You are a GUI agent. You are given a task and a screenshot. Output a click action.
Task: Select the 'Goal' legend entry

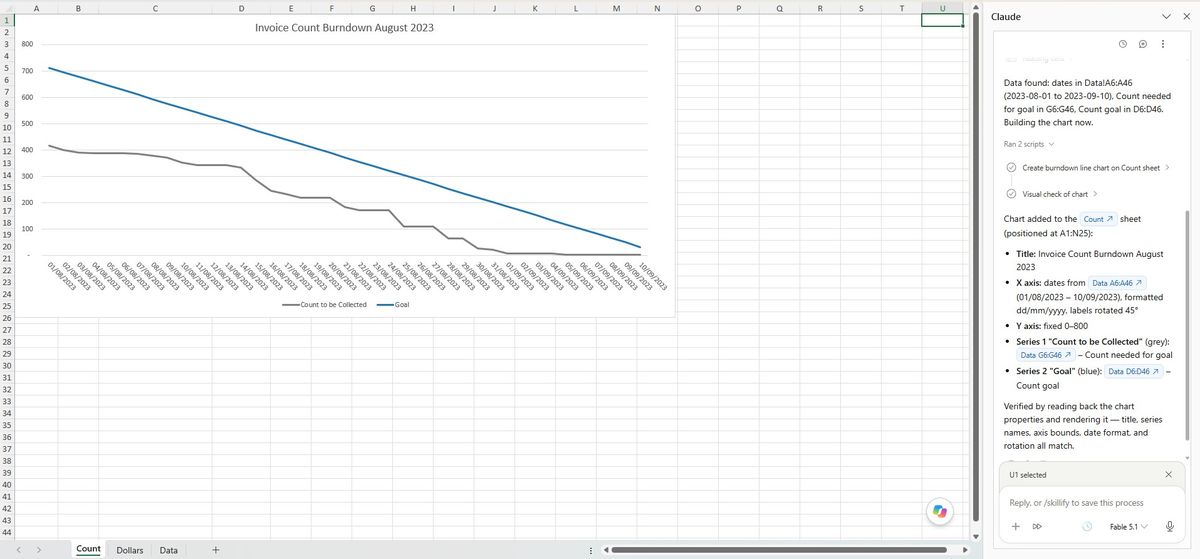click(x=392, y=304)
